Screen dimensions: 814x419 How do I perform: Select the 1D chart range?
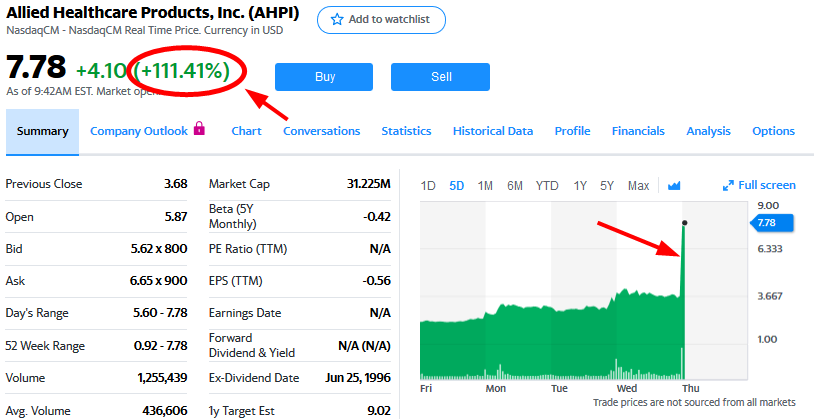pos(428,185)
